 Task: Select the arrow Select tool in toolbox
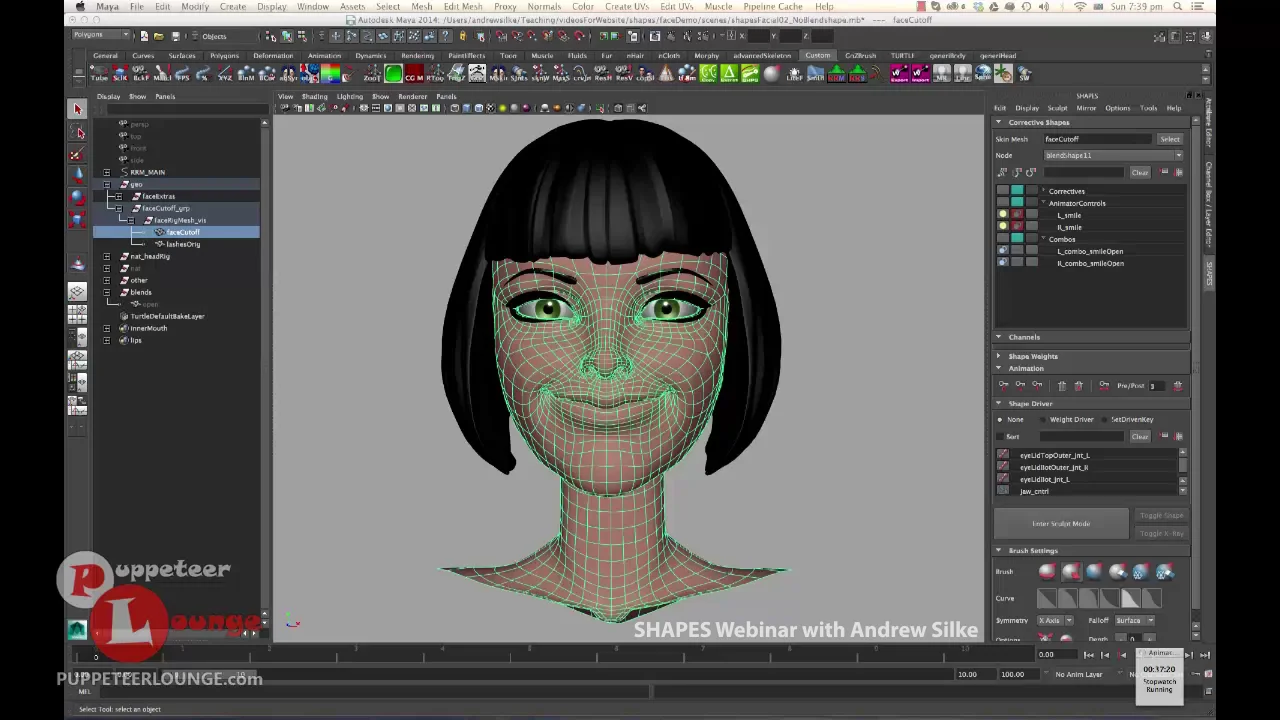tap(77, 109)
